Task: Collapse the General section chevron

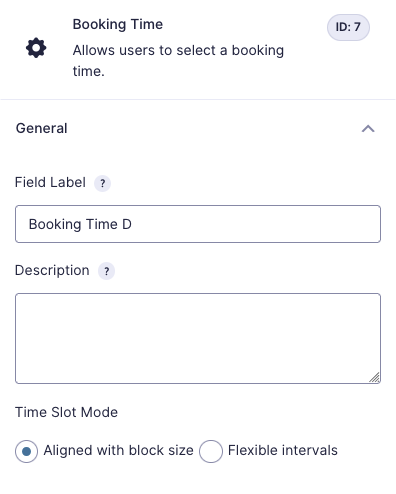Action: pyautogui.click(x=368, y=129)
